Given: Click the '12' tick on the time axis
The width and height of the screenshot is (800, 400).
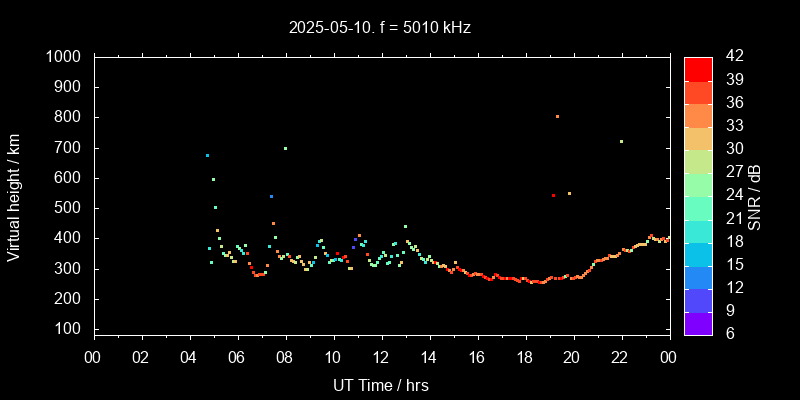Looking at the screenshot, I should (381, 356).
